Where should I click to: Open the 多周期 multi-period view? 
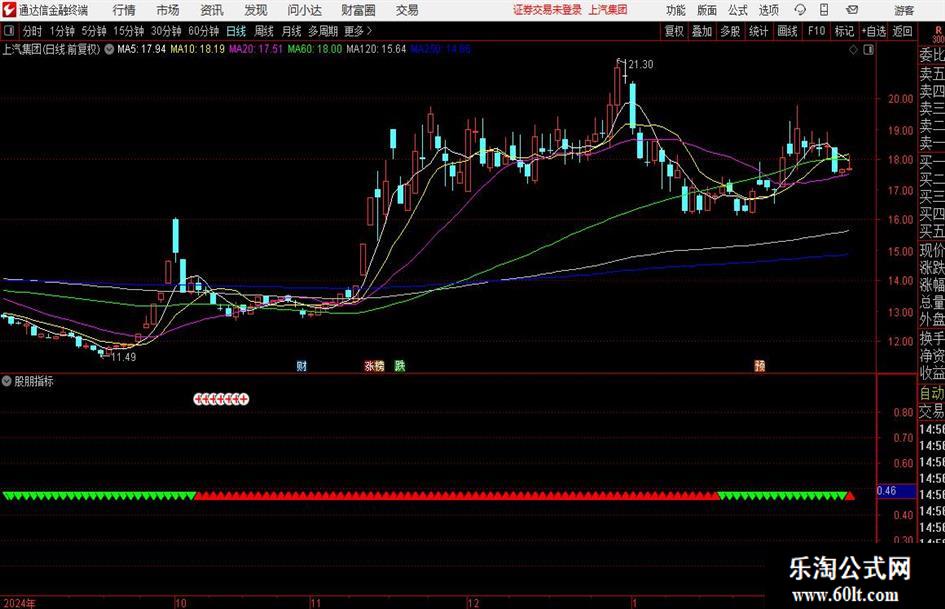(x=323, y=31)
